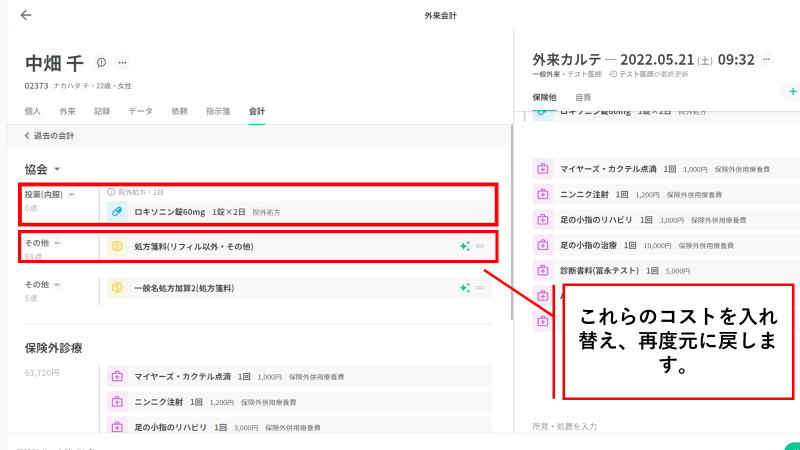The width and height of the screenshot is (800, 450).
Task: Click icon of マイヤーズ・カクテル点滴 in 保険外診療 list
Action: (x=117, y=377)
